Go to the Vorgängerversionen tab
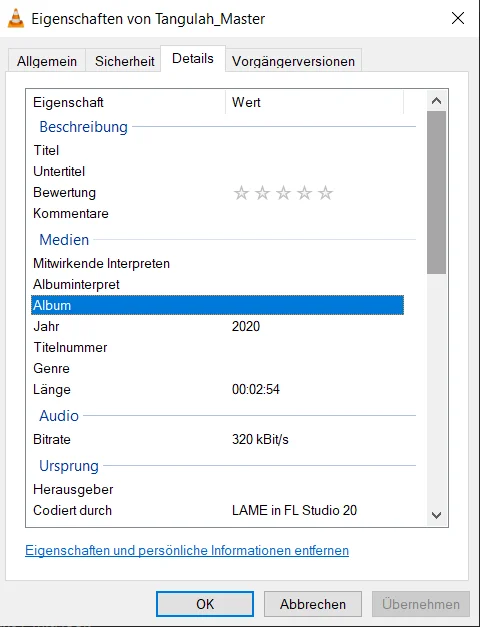Viewport: 480px width, 627px height. coord(294,61)
